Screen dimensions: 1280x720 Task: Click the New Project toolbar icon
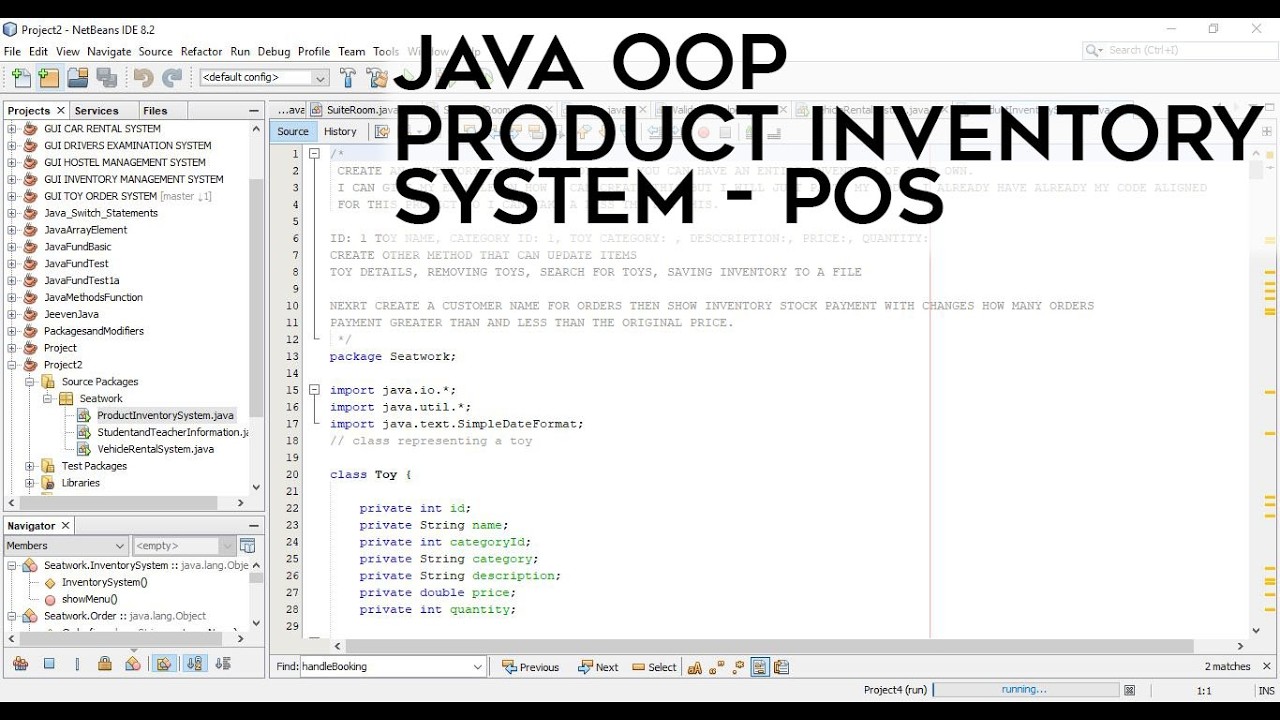(x=49, y=77)
